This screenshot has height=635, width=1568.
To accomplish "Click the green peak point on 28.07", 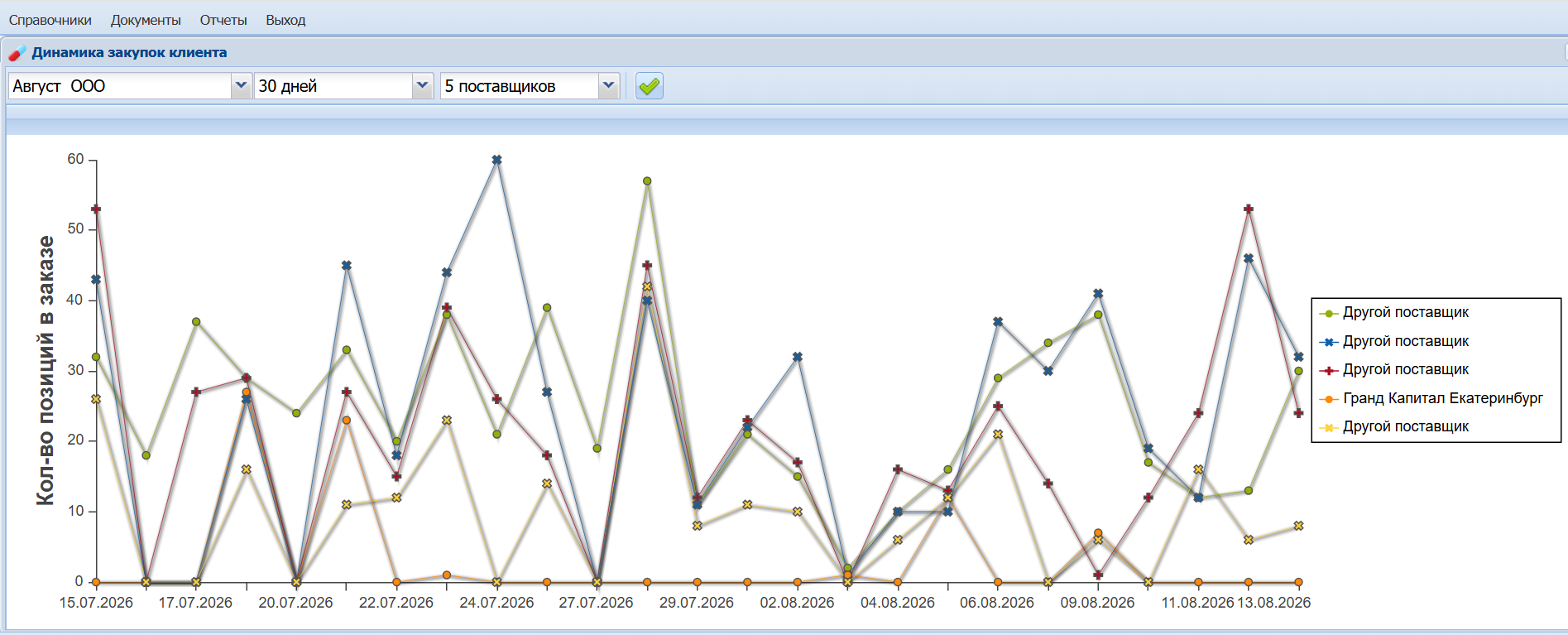I will pyautogui.click(x=647, y=180).
